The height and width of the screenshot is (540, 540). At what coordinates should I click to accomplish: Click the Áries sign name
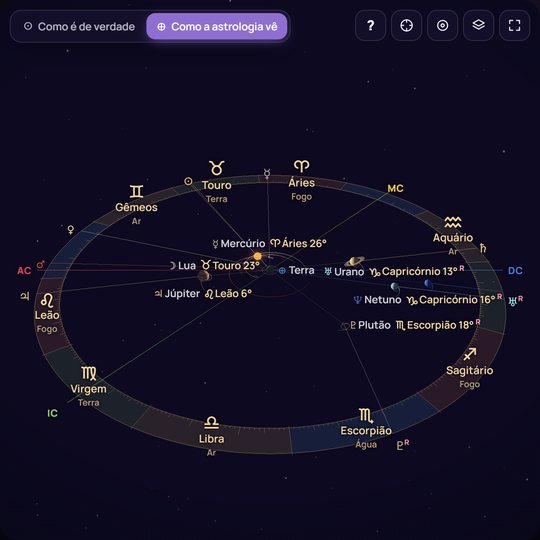tap(302, 183)
